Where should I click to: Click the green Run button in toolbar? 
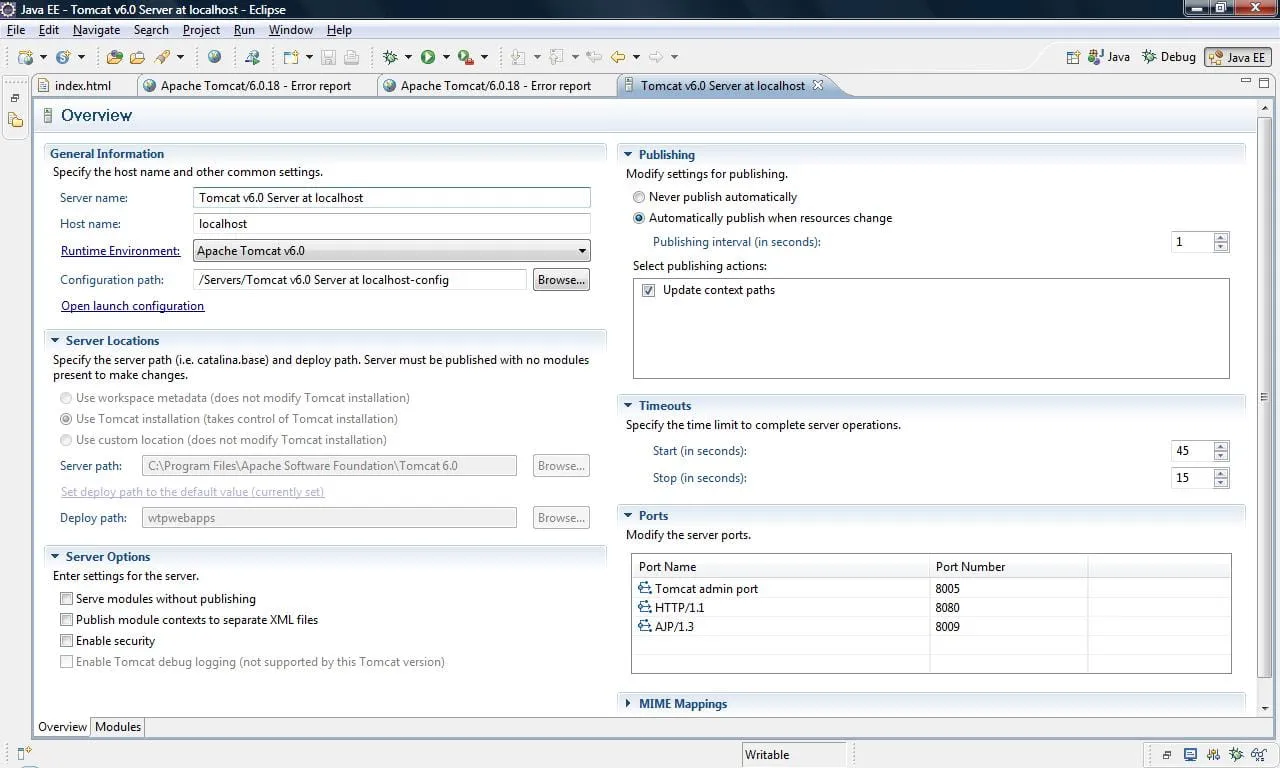[428, 57]
